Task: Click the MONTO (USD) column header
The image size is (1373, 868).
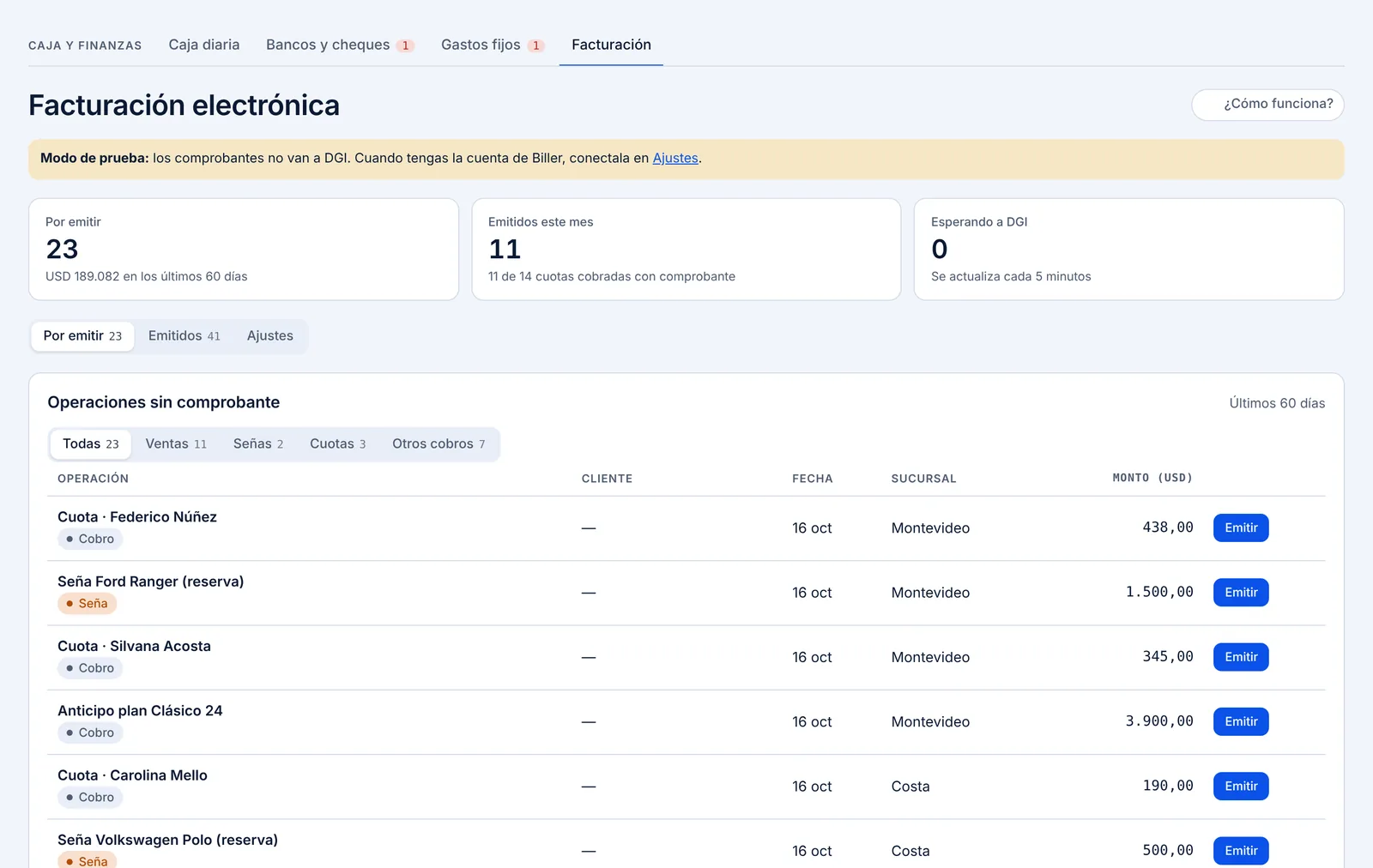Action: pos(1152,478)
